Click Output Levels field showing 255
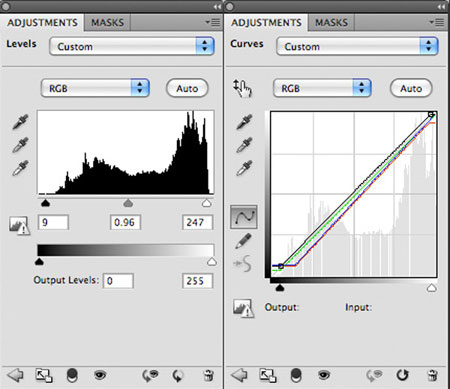Screen dimensions: 450x389 [x=197, y=281]
